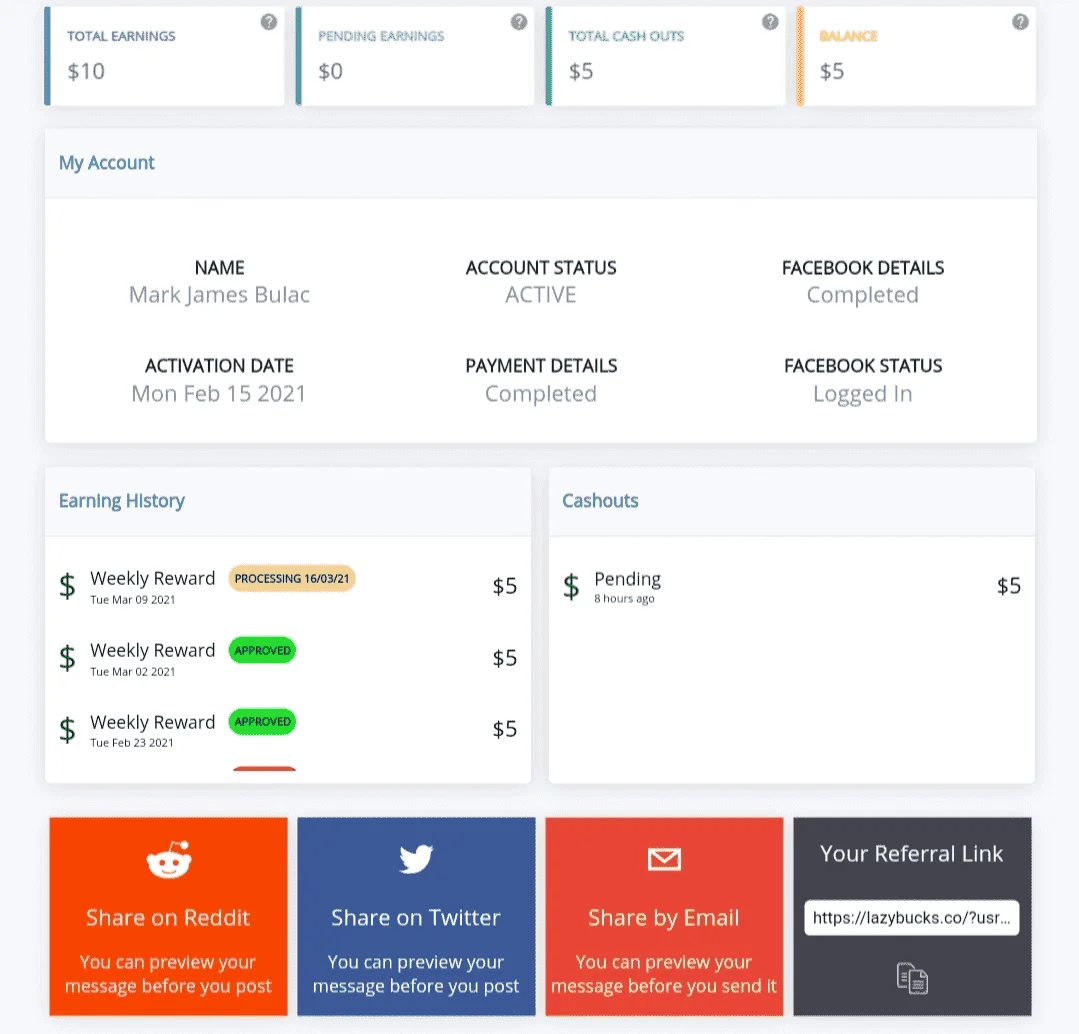Open the Pending Earnings help icon
Viewport: 1079px width, 1034px height.
[519, 22]
